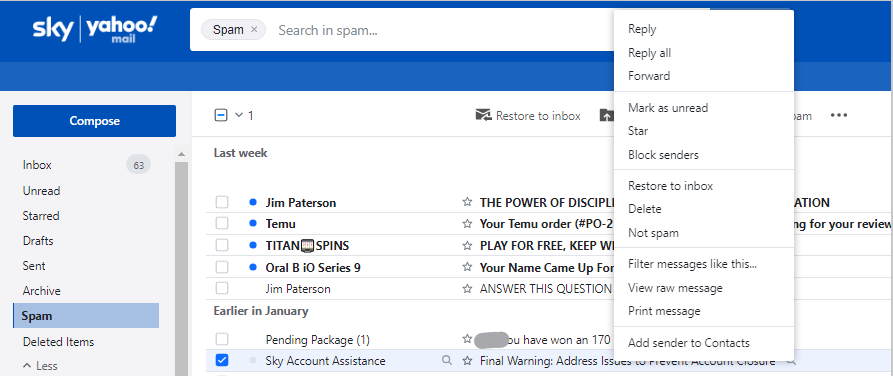This screenshot has width=893, height=376.
Task: Open email from Temu sender
Action: pyautogui.click(x=281, y=224)
